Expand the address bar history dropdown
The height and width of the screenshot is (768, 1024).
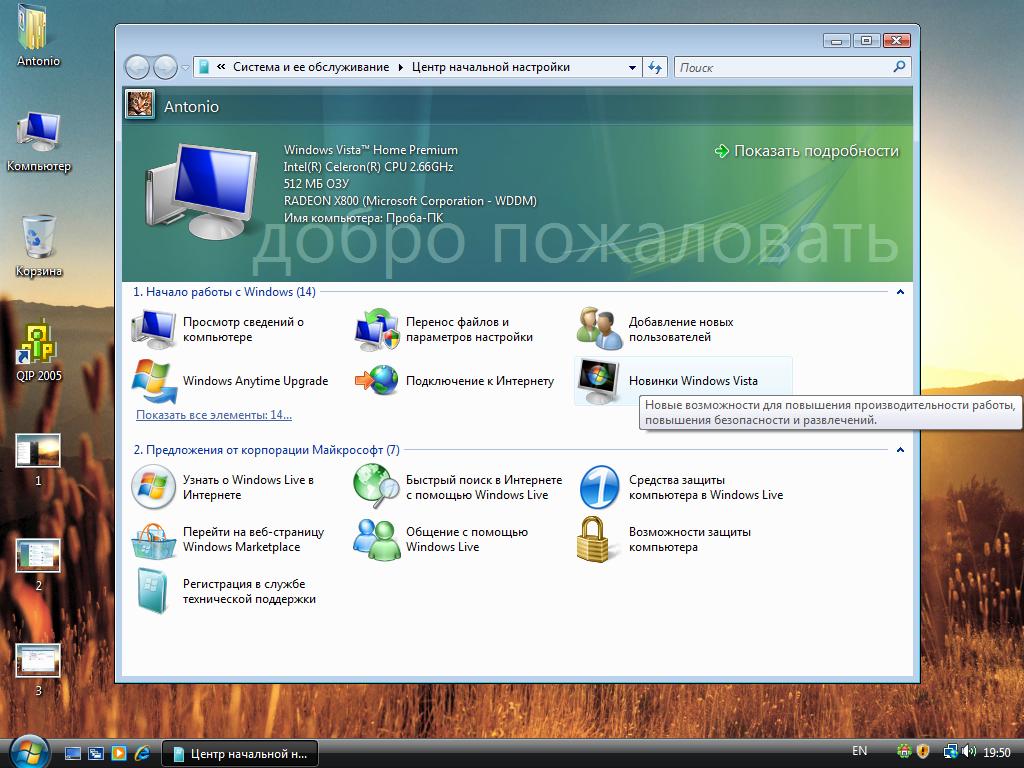pyautogui.click(x=632, y=67)
